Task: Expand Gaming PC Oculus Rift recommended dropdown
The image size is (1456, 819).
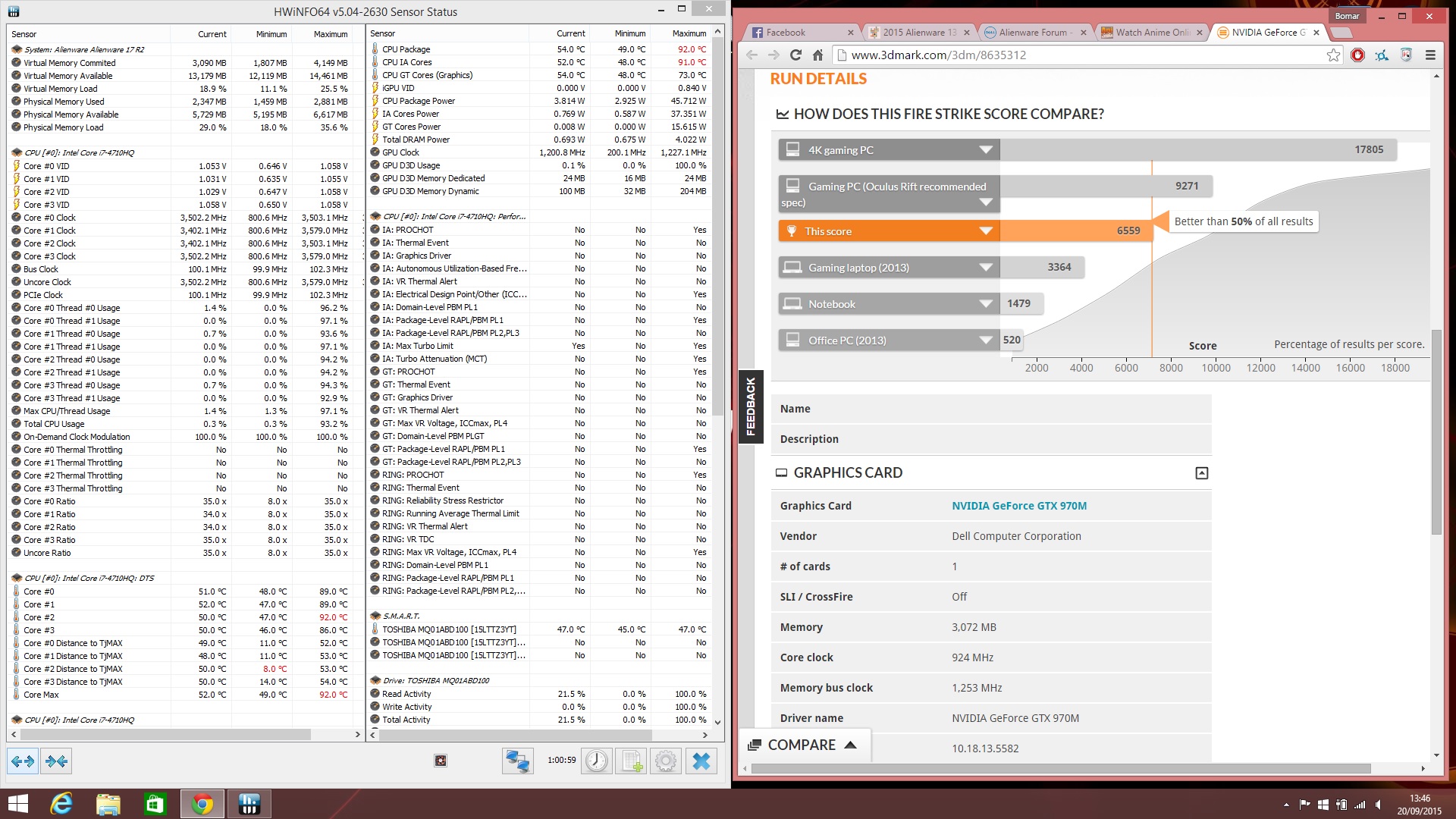Action: pyautogui.click(x=986, y=202)
